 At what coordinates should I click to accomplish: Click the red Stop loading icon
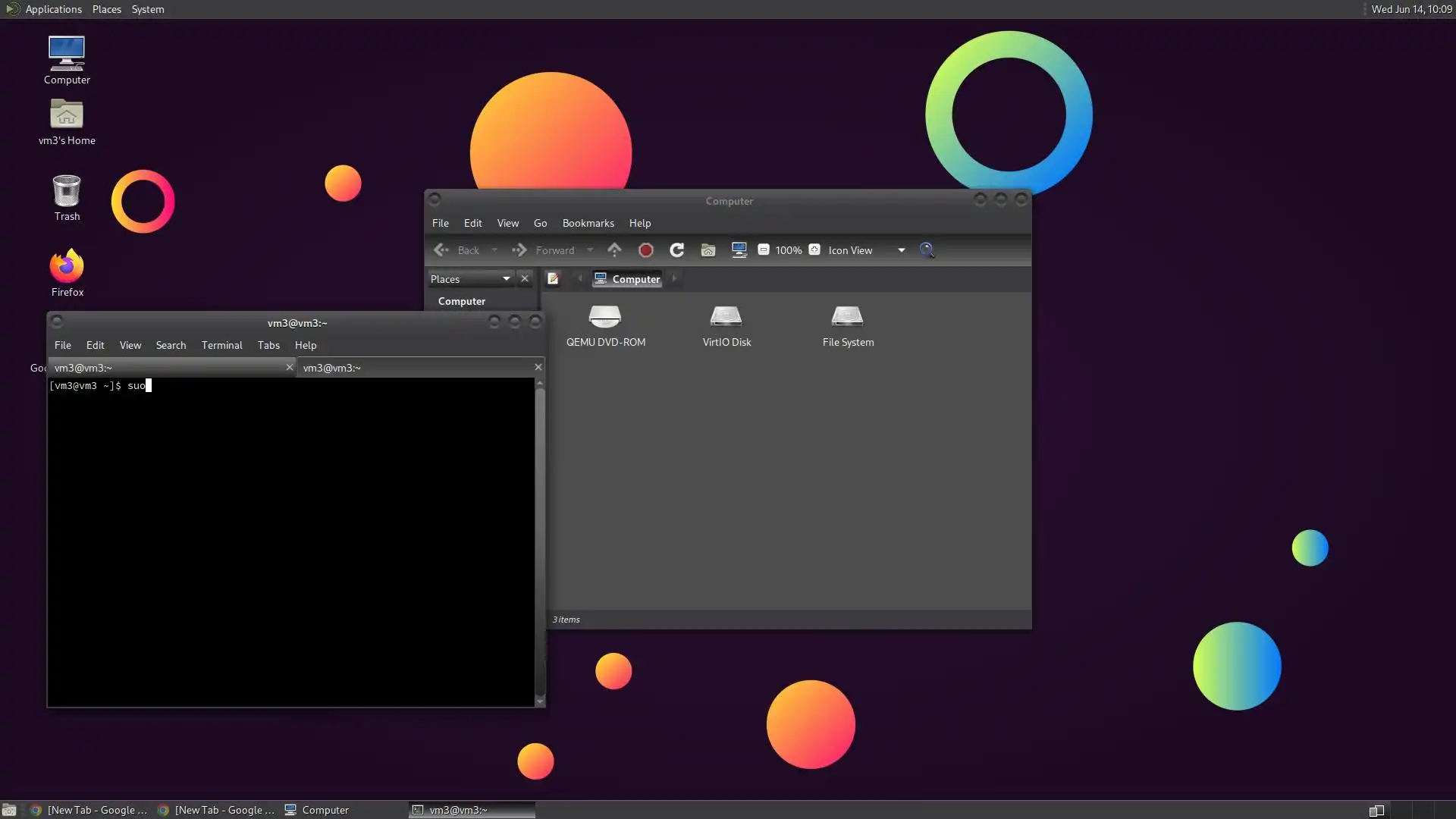[646, 250]
